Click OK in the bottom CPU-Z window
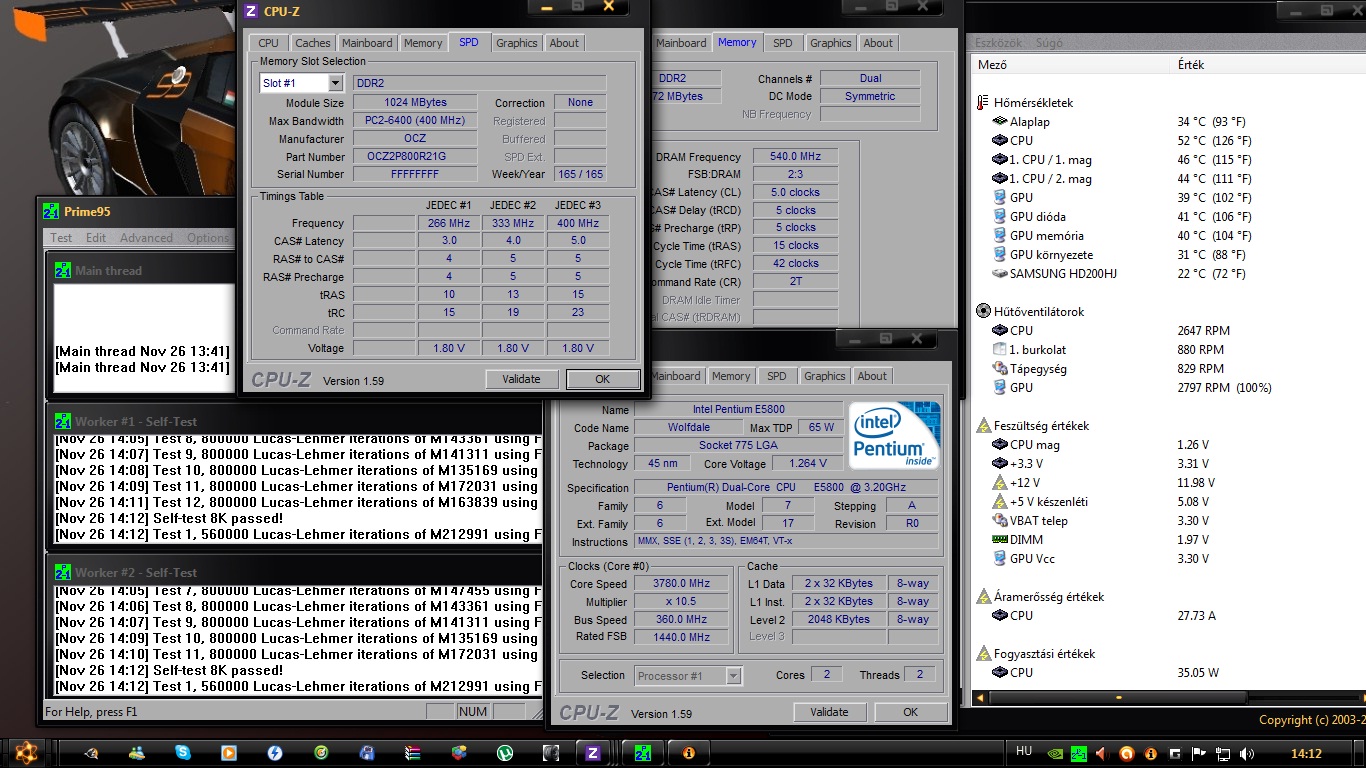The width and height of the screenshot is (1366, 768). pyautogui.click(x=910, y=712)
